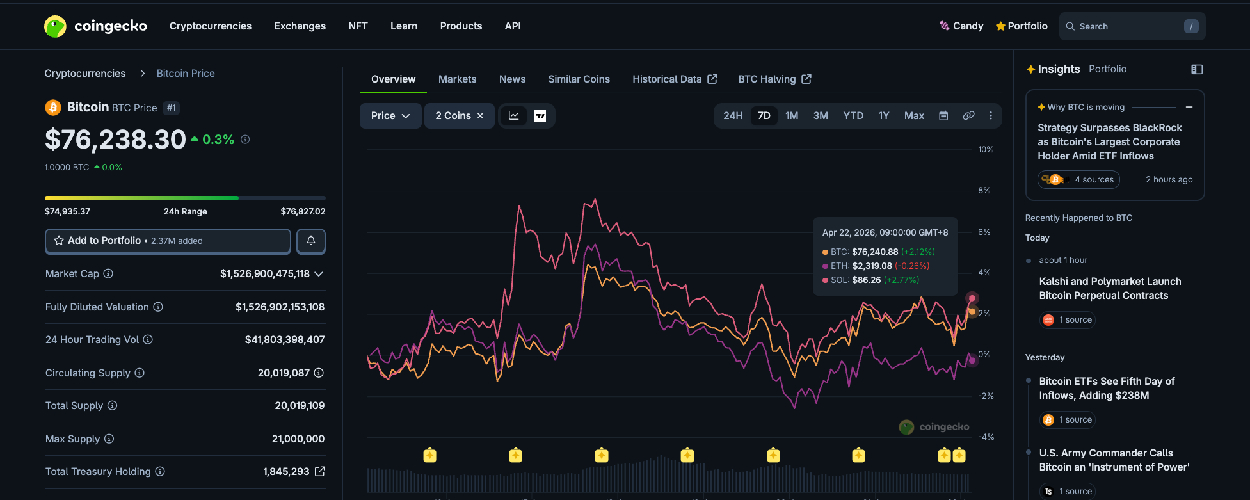1250x500 pixels.
Task: Select the 3M time range
Action: [821, 116]
